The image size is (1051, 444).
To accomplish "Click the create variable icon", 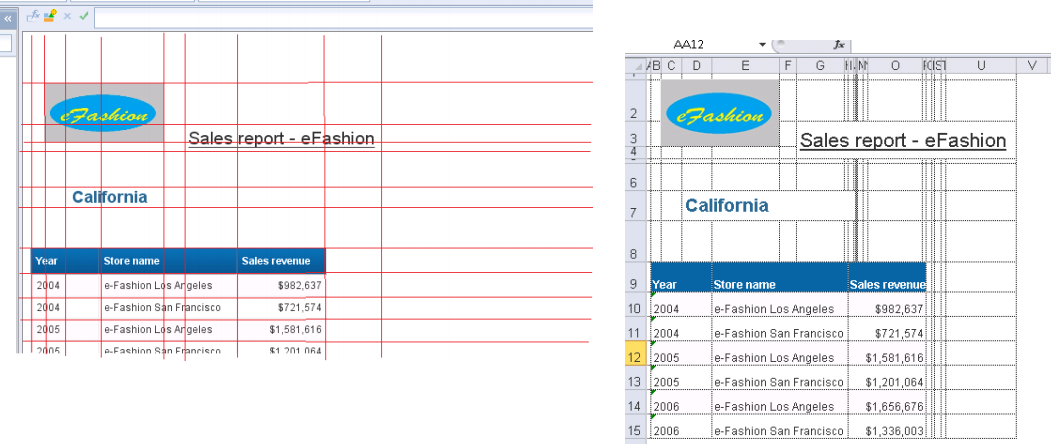I will click(49, 16).
